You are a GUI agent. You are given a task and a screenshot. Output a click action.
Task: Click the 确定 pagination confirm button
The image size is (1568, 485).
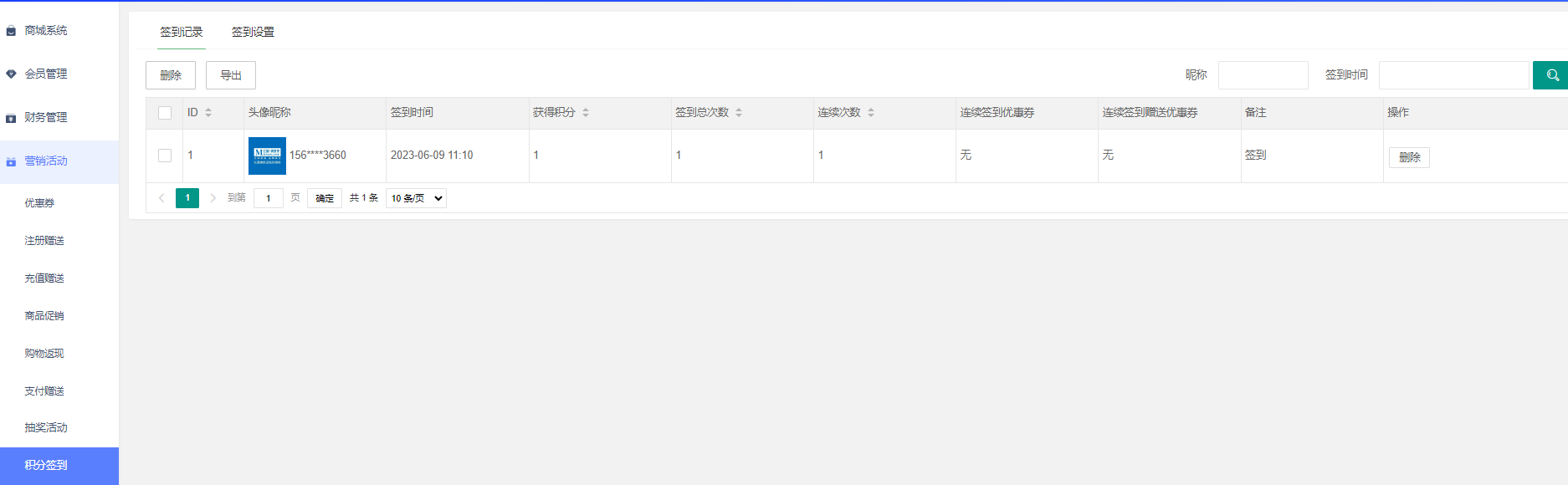[325, 198]
